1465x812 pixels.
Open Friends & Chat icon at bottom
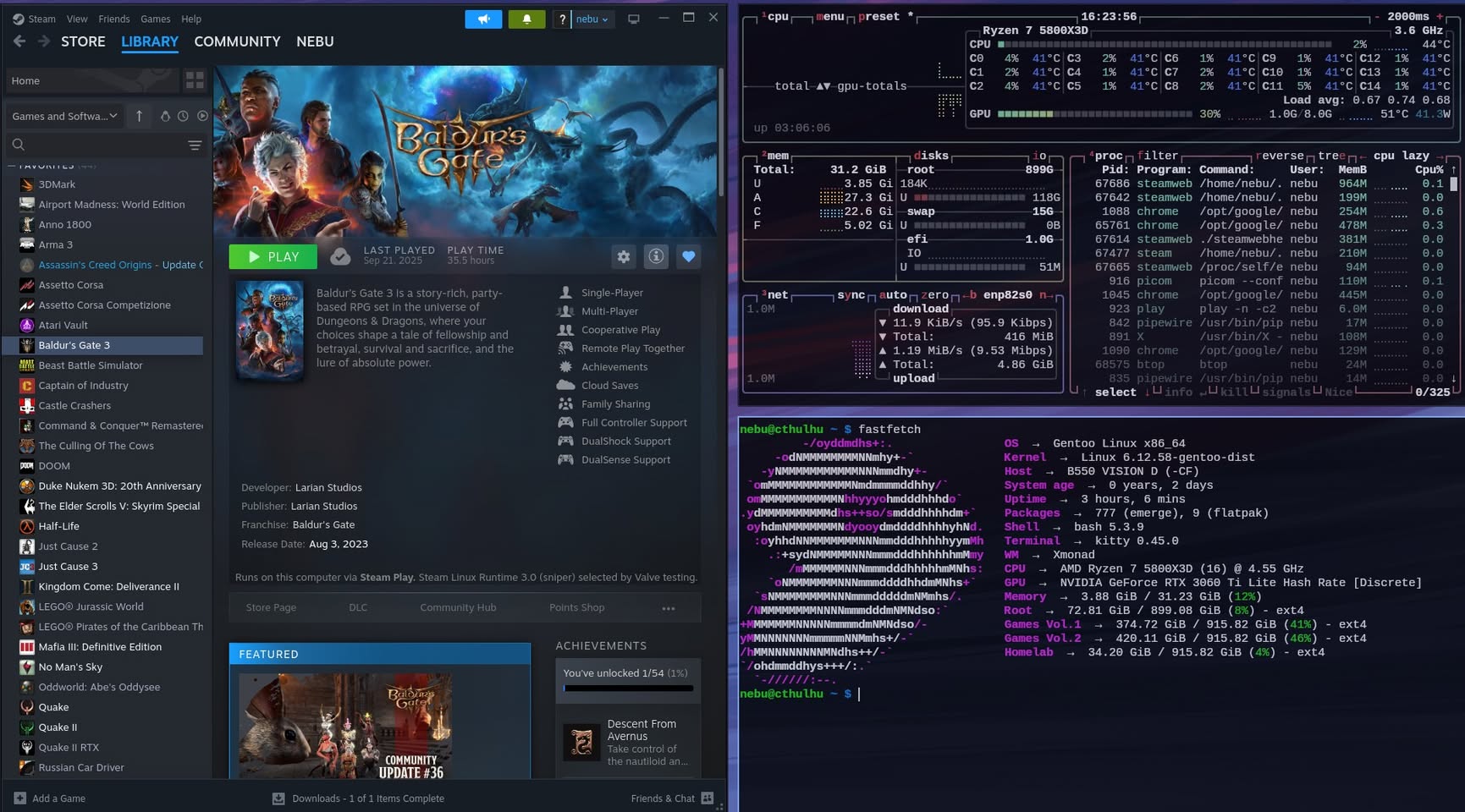pos(708,798)
